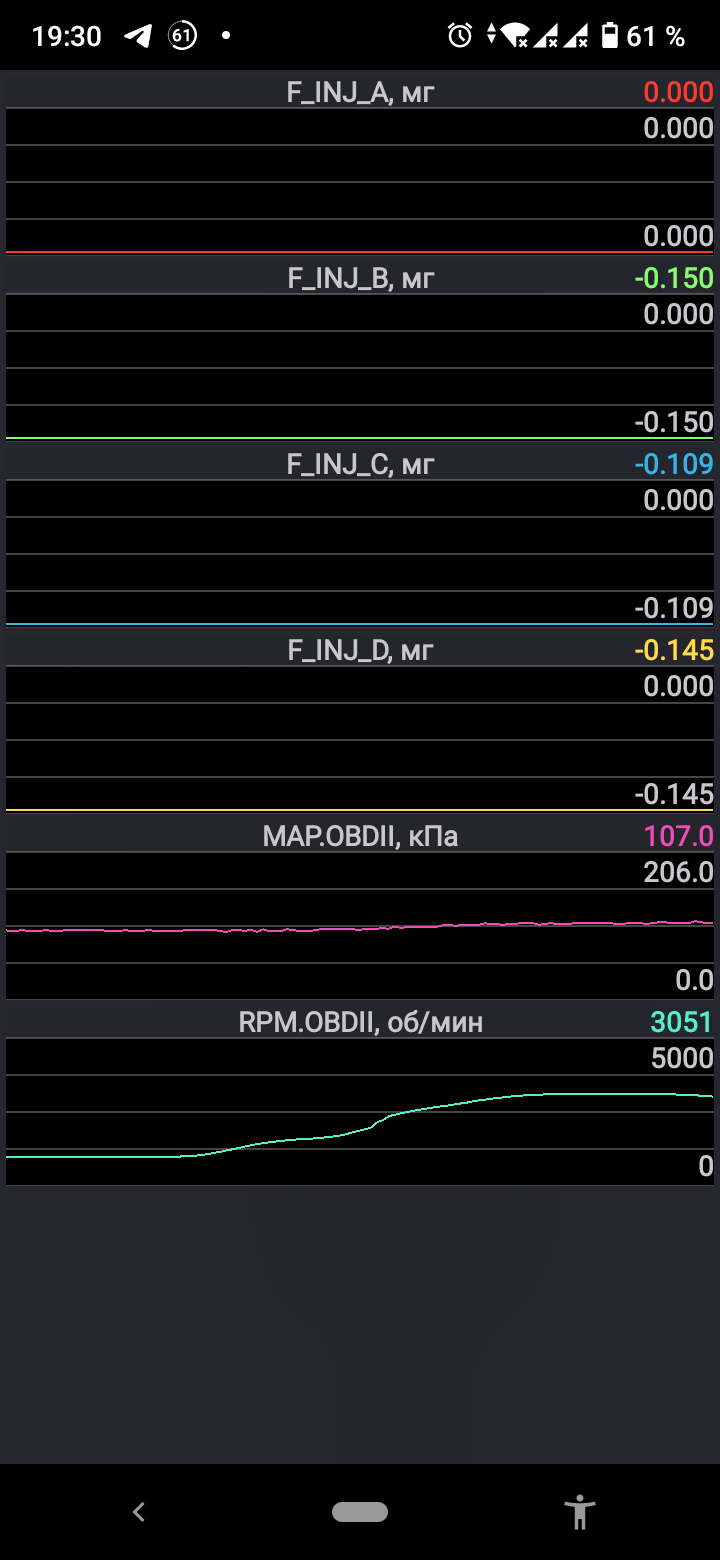Tap the RPM reading 3051
This screenshot has height=1560, width=720.
pos(681,1022)
